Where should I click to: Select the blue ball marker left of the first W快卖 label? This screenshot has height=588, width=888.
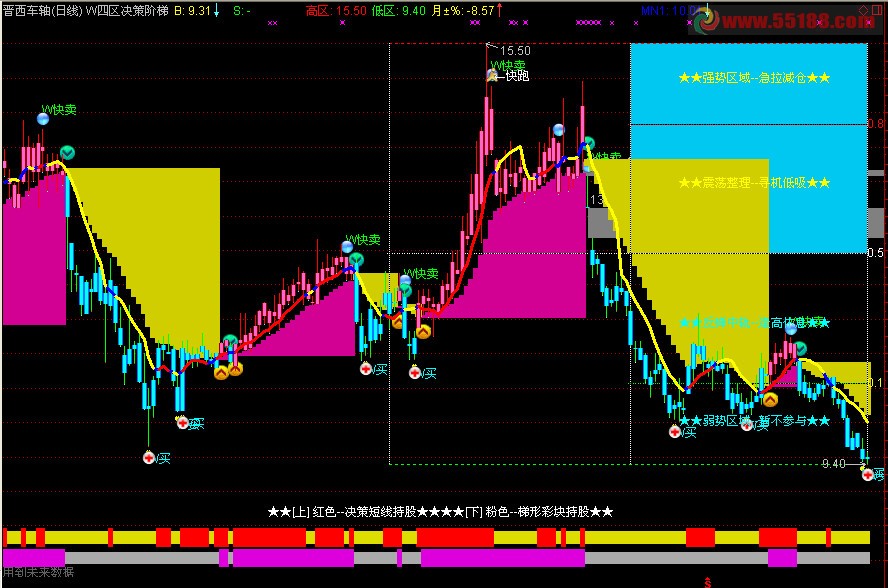43,119
